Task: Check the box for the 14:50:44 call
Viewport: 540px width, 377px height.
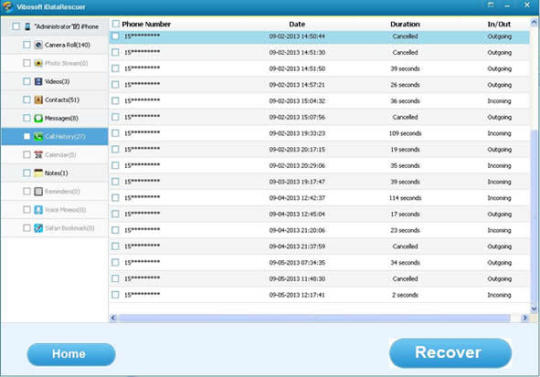Action: click(115, 36)
